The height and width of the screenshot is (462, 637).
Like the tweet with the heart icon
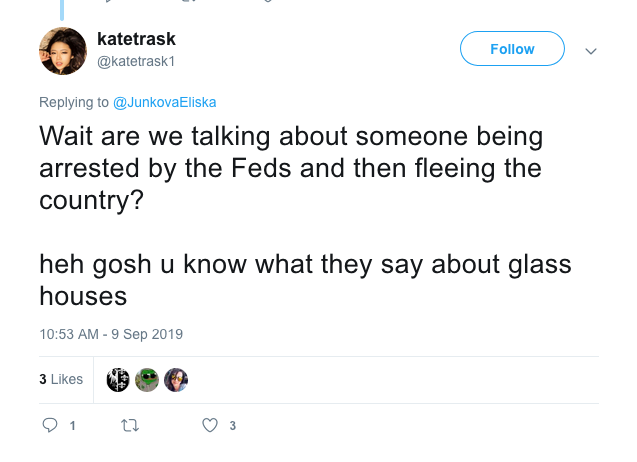(210, 425)
